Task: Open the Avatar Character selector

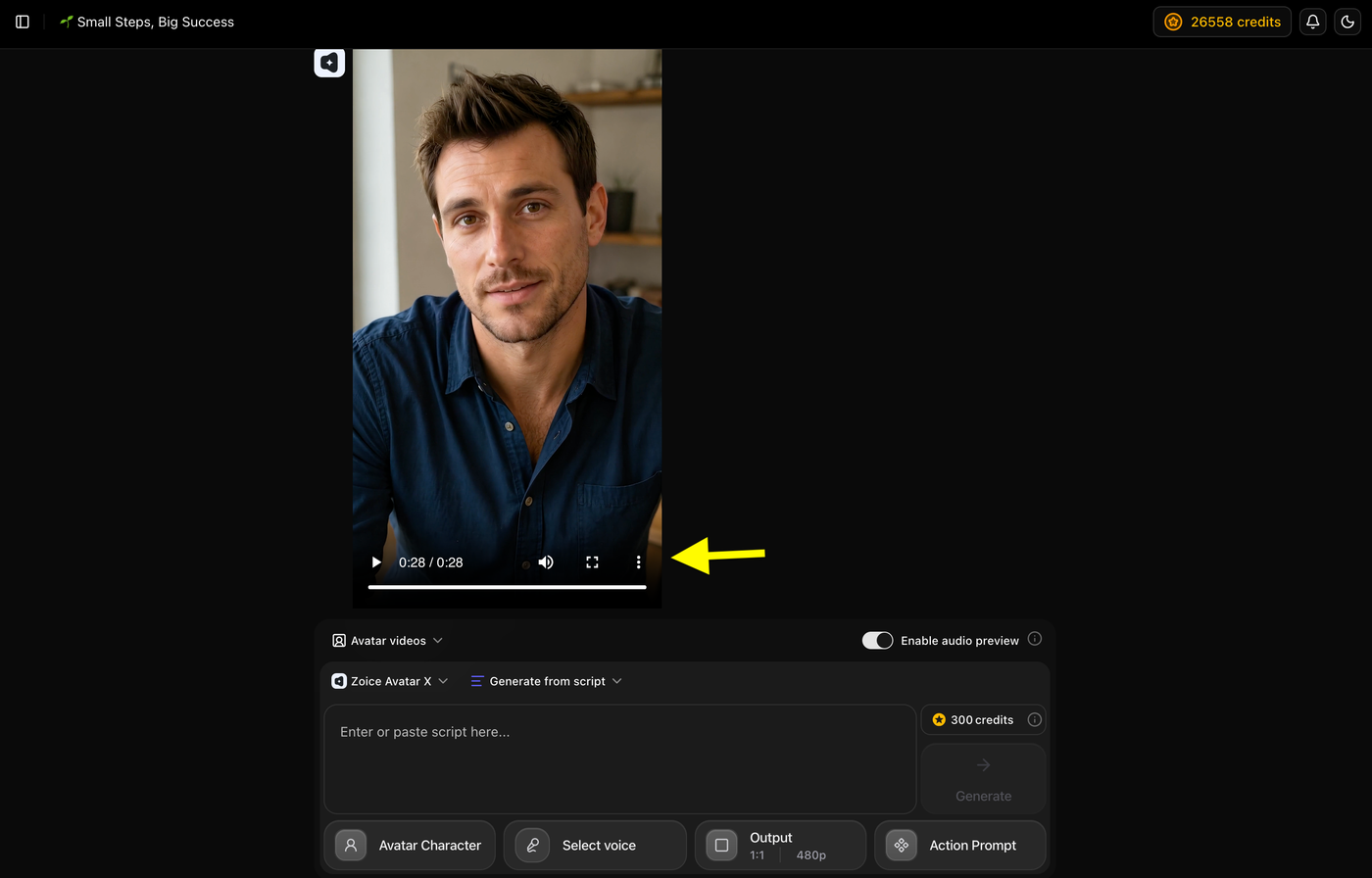Action: coord(410,845)
